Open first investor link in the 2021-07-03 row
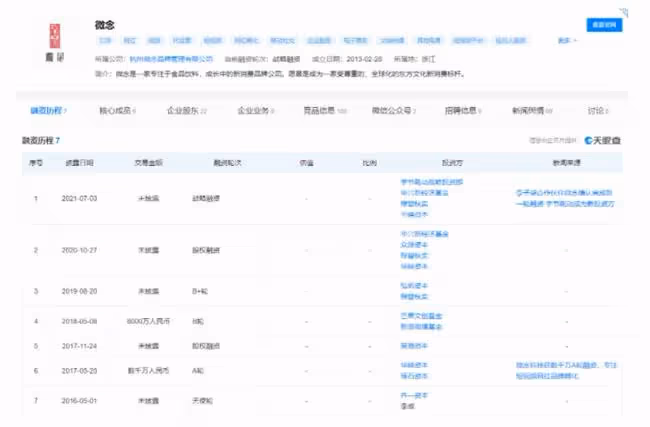 coord(432,182)
